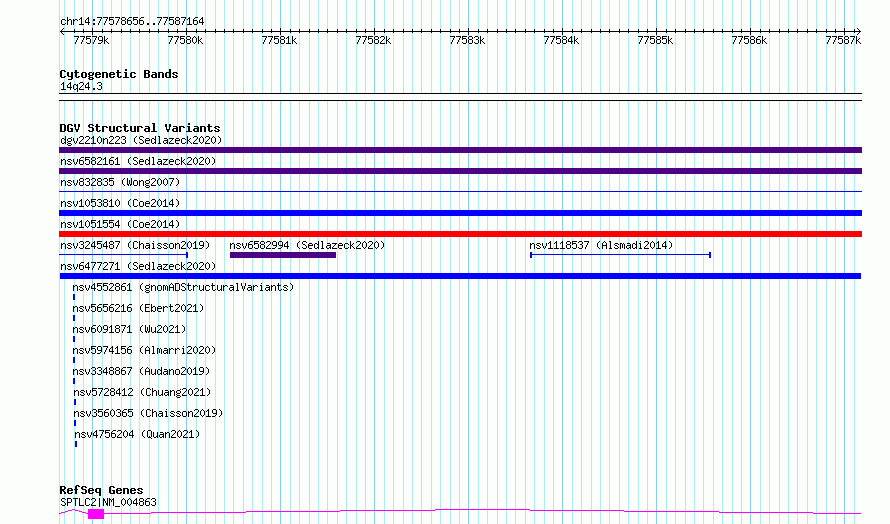Open the DGV Structural Variants track title

140,128
